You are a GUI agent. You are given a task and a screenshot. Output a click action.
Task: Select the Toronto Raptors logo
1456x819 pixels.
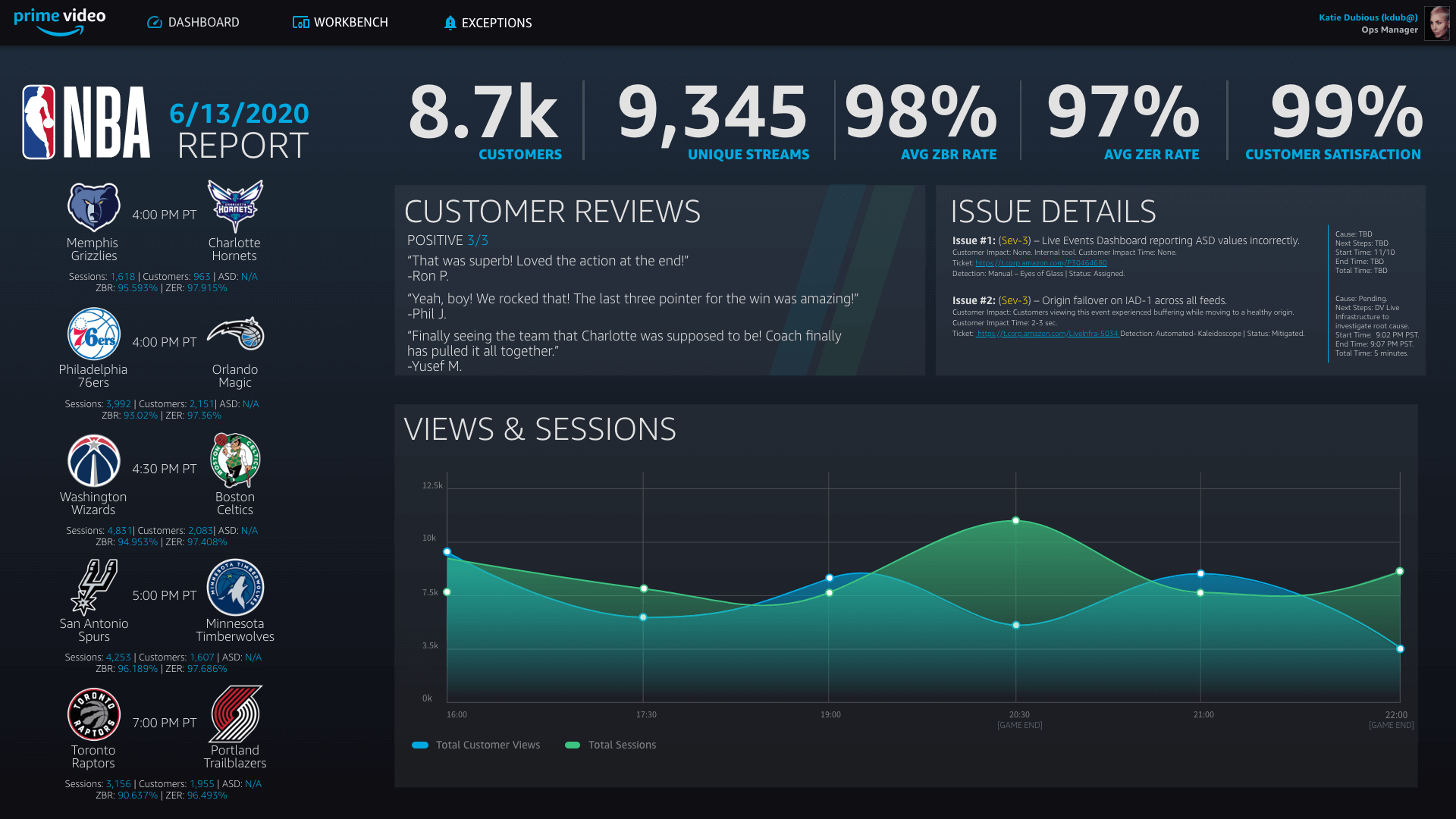pyautogui.click(x=93, y=714)
